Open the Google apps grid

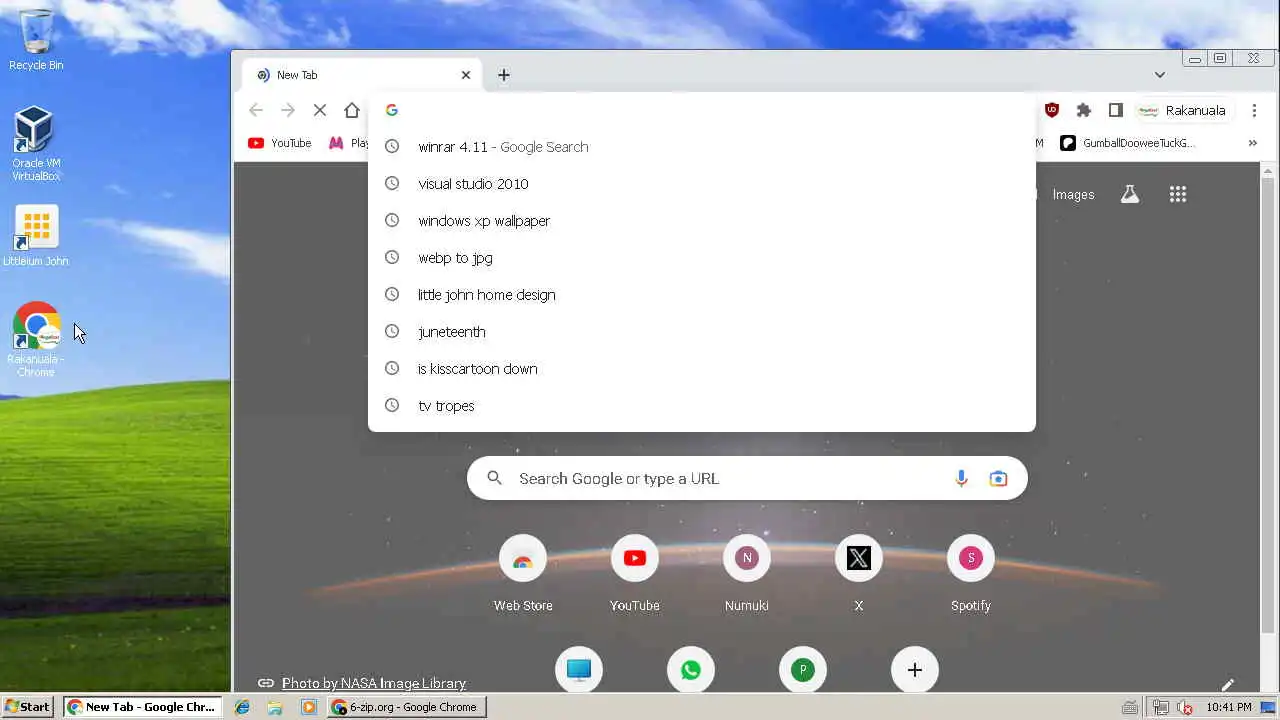point(1178,195)
